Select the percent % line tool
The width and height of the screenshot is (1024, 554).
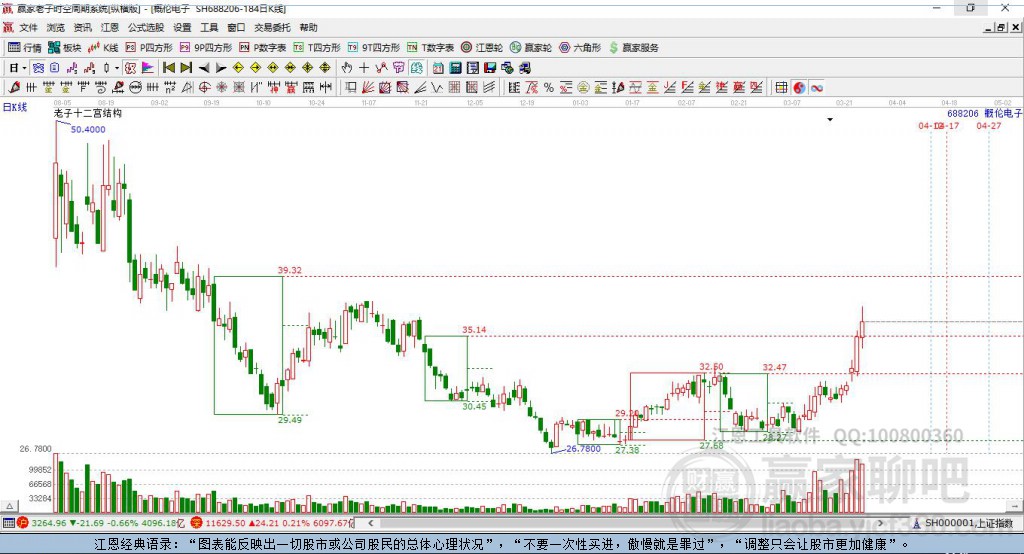pos(549,88)
